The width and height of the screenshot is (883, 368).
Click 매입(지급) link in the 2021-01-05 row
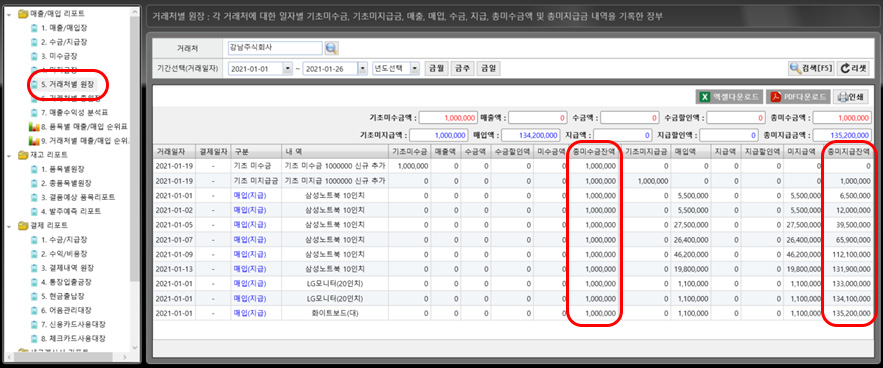point(249,224)
